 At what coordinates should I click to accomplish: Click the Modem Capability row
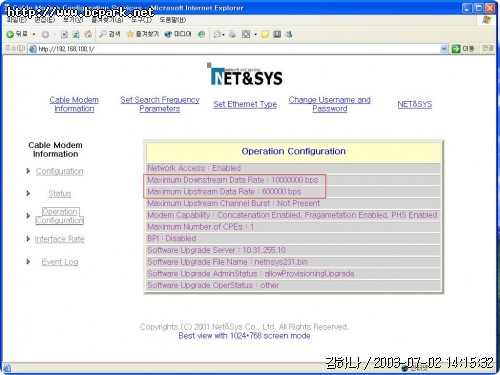coord(293,215)
